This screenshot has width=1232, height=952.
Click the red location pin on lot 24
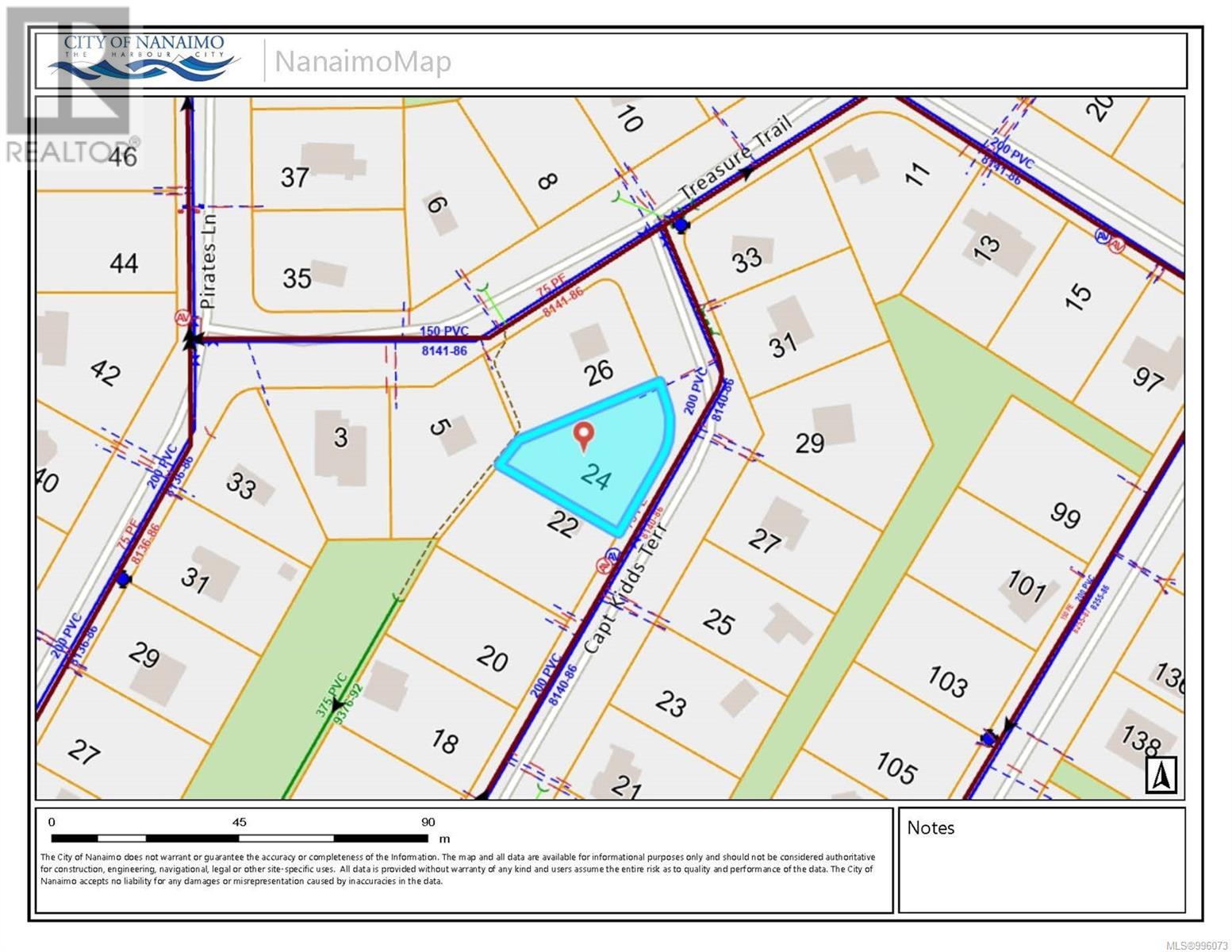click(584, 436)
